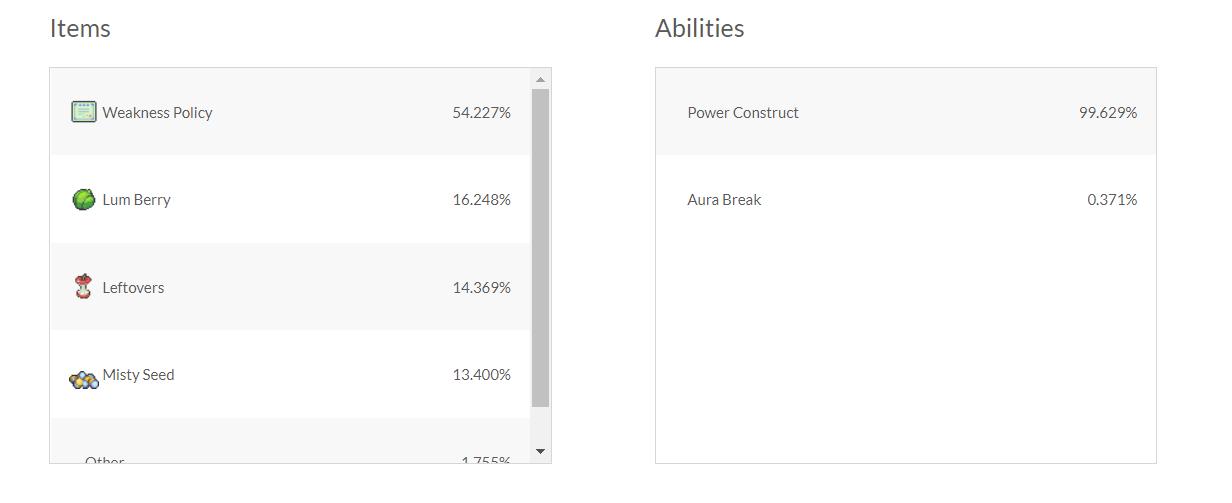
Task: Select the Power Construct ability
Action: click(x=743, y=113)
